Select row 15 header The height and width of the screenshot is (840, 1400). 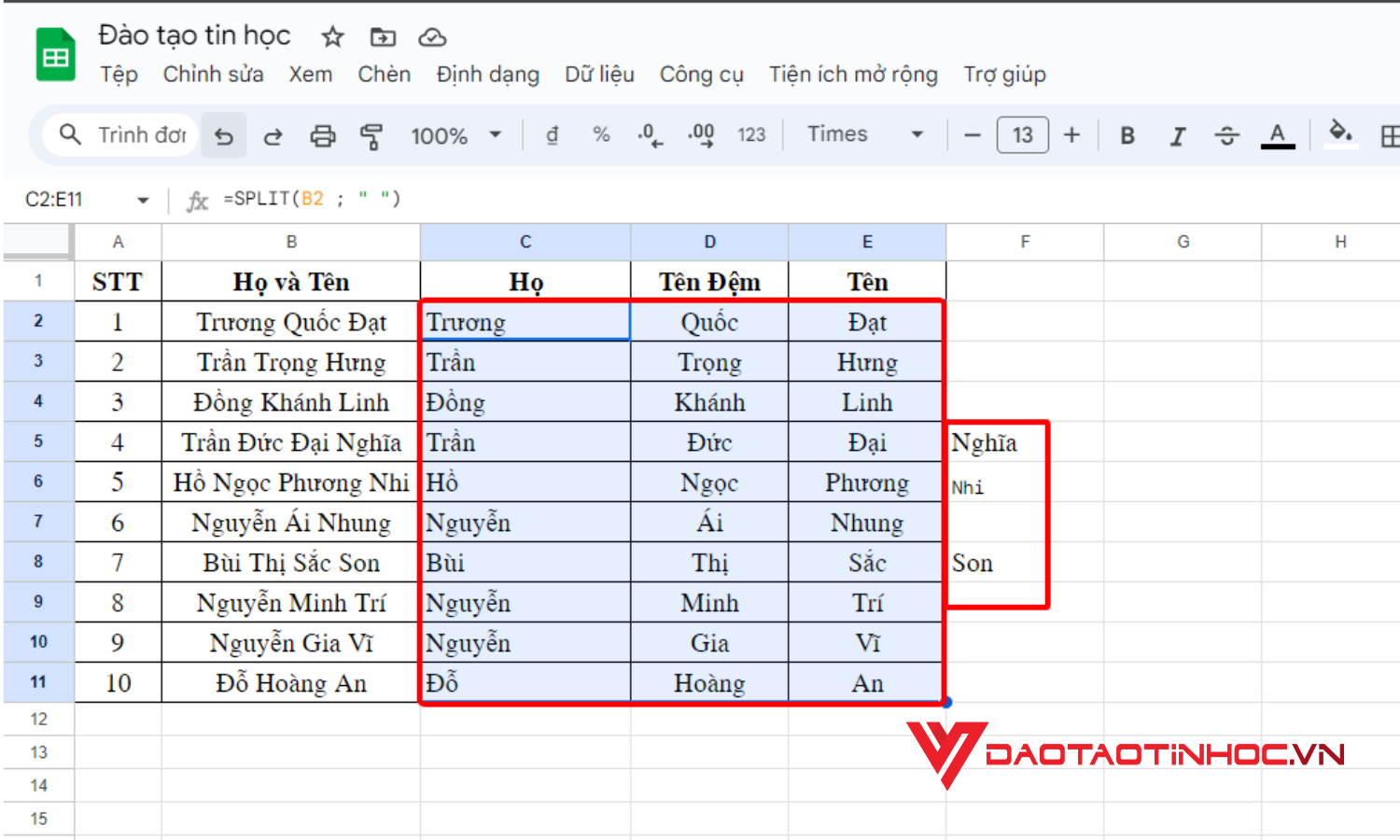[38, 819]
